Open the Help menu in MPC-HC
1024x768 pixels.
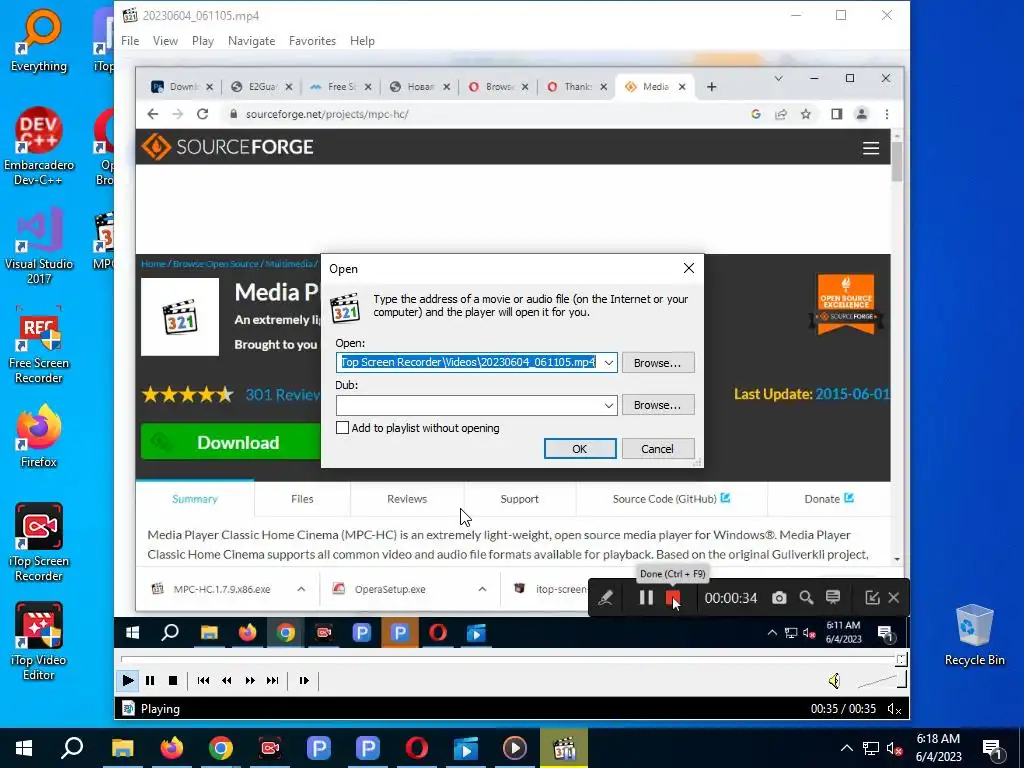click(x=362, y=40)
